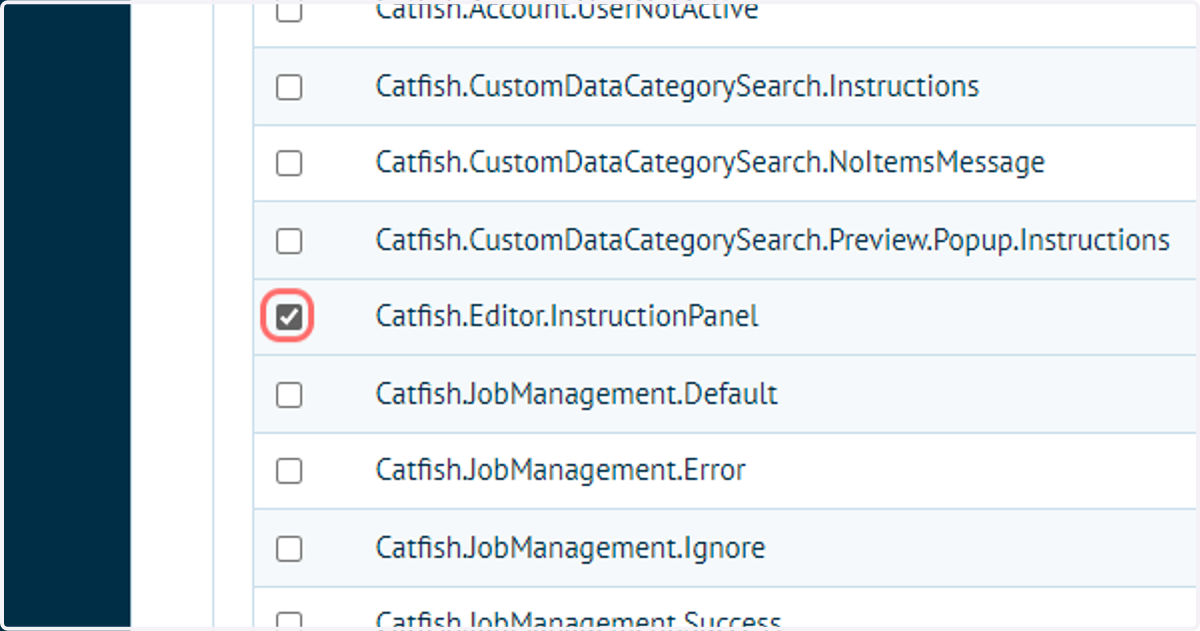Select the Catfish.JobManagement.Error entry

(x=561, y=470)
